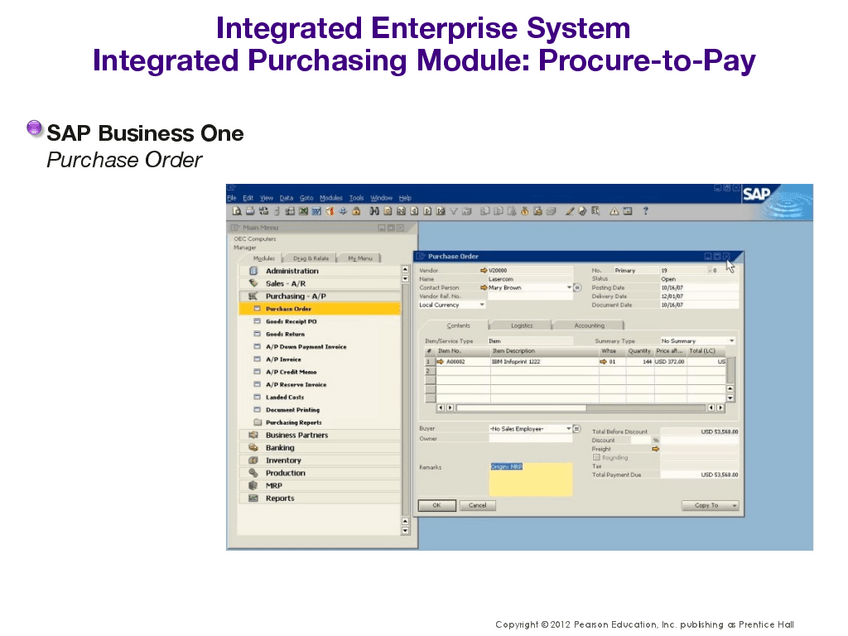Click the Help question mark toolbar icon

(x=645, y=211)
